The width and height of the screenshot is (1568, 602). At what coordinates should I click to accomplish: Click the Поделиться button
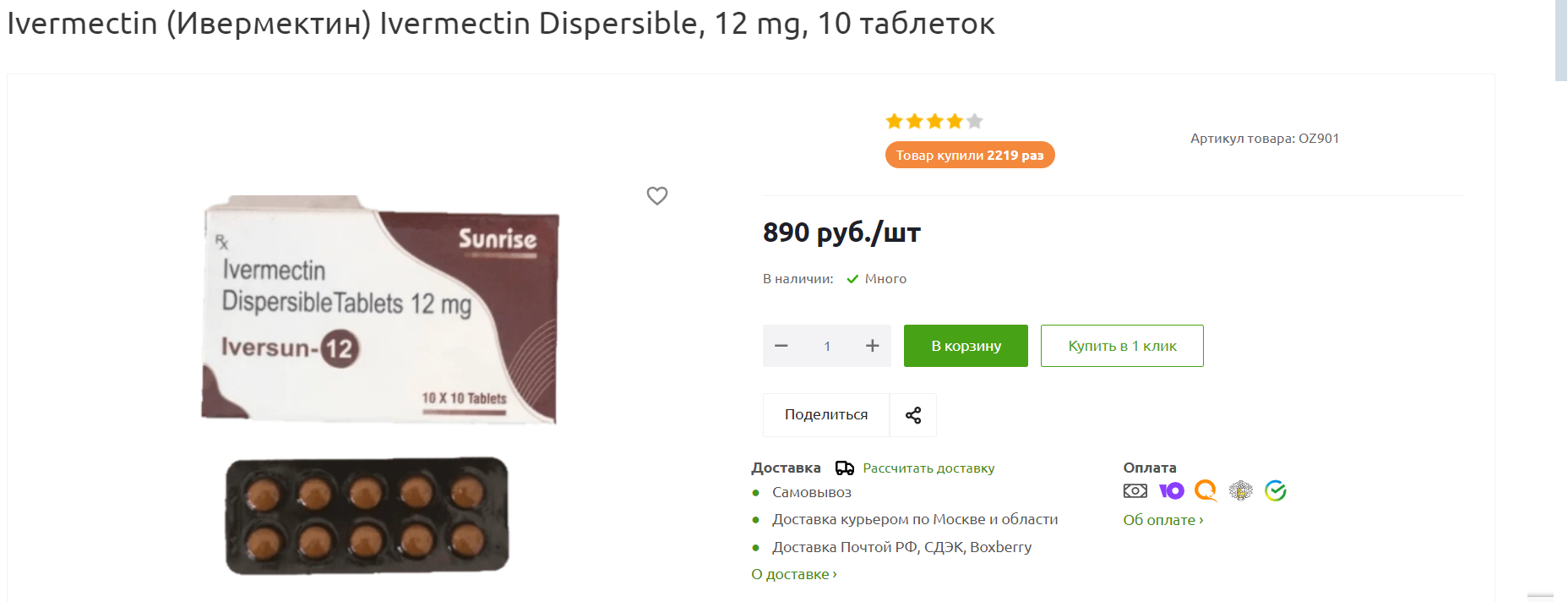[826, 415]
